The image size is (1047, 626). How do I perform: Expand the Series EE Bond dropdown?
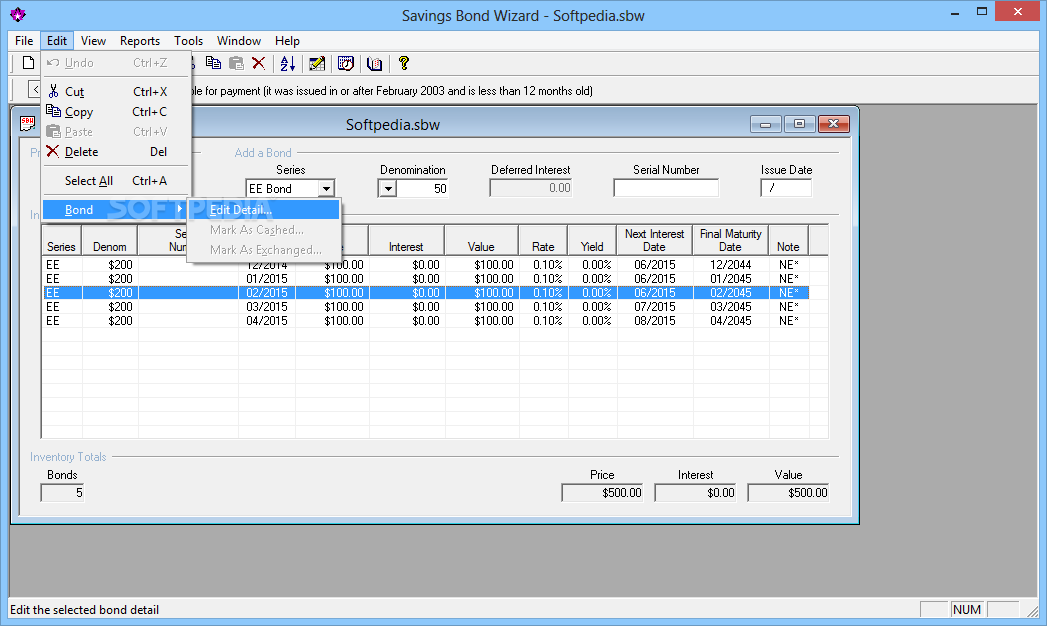(x=326, y=189)
